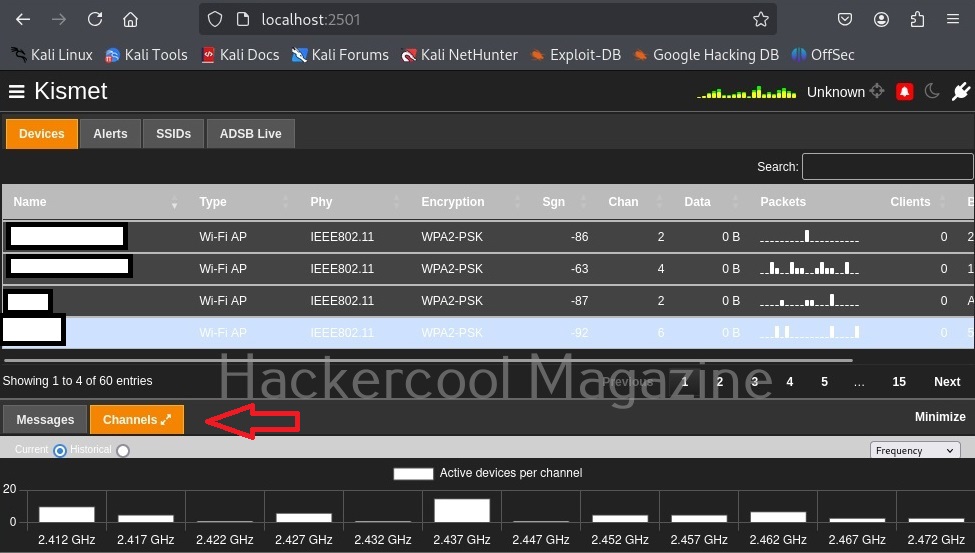Open the red alert bell icon
The height and width of the screenshot is (553, 975).
(x=904, y=92)
